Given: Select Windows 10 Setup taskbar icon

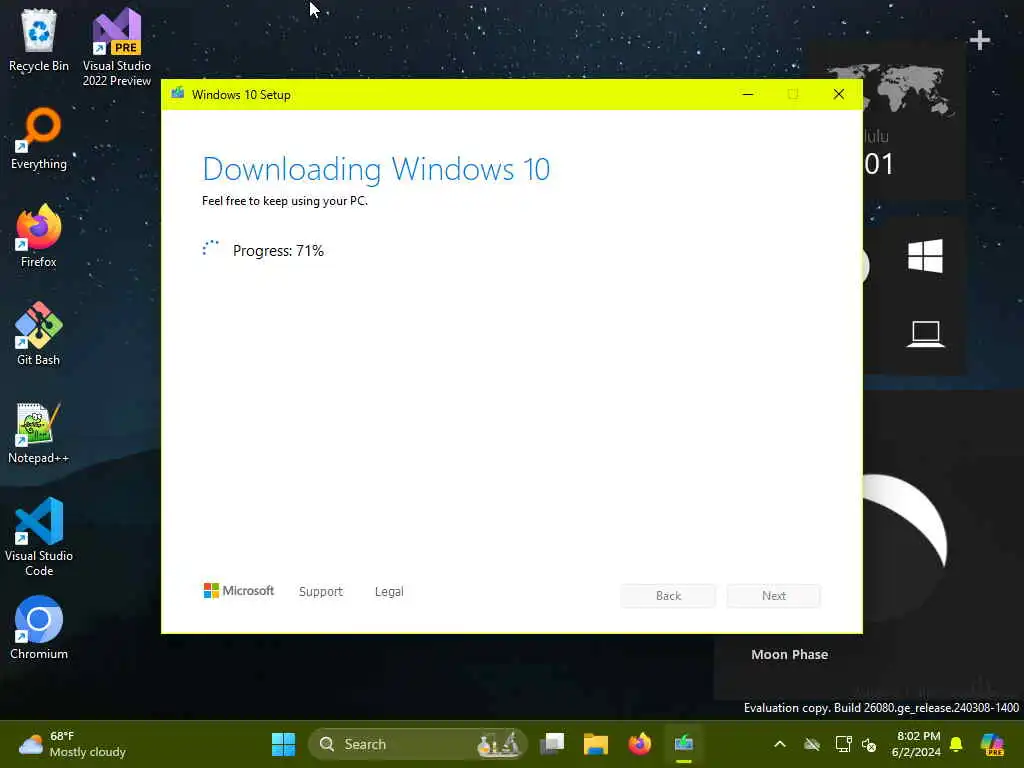Looking at the screenshot, I should (x=684, y=744).
